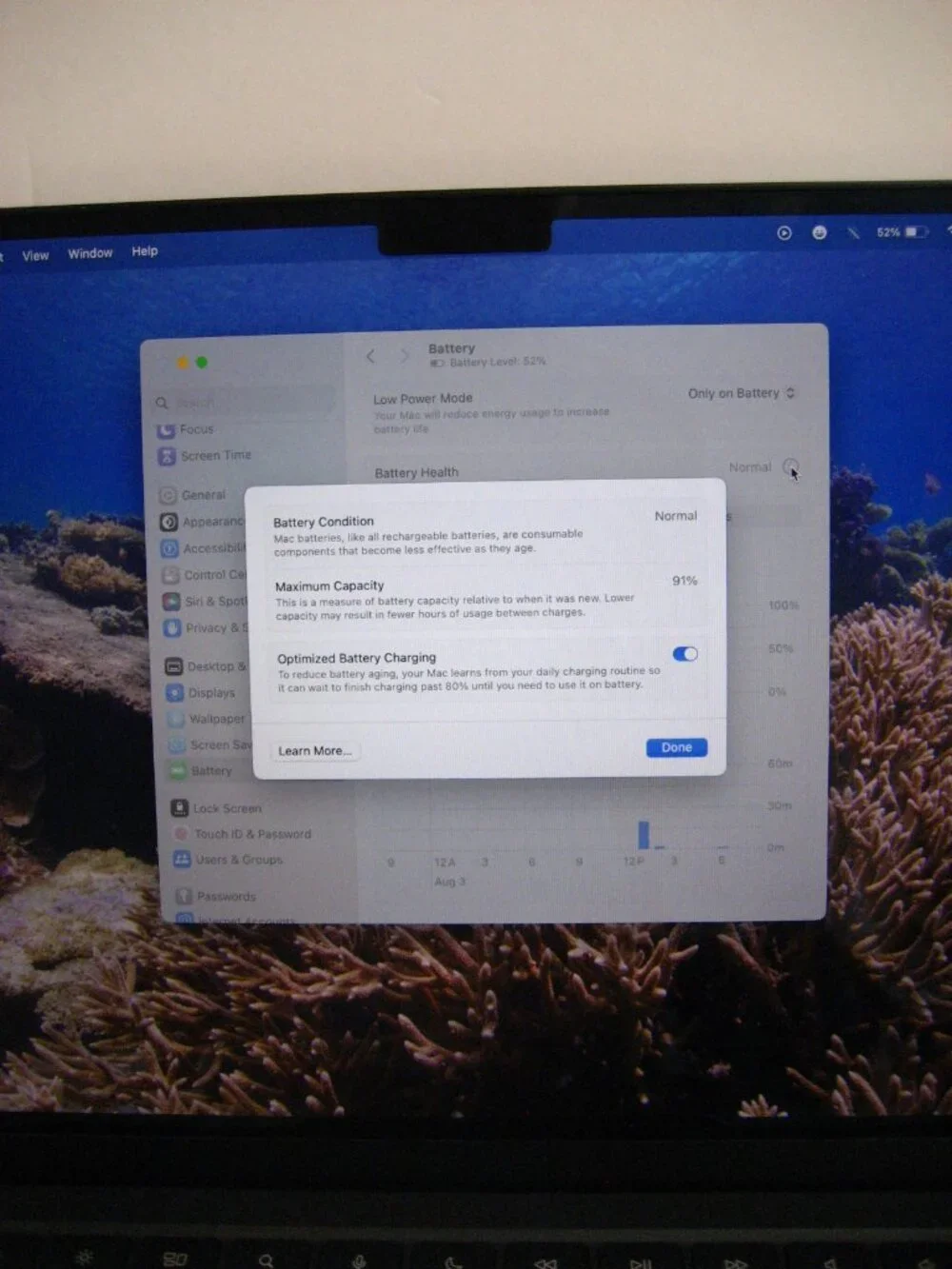Screen dimensions: 952x1269
Task: Click the round face menu bar icon
Action: pos(820,233)
